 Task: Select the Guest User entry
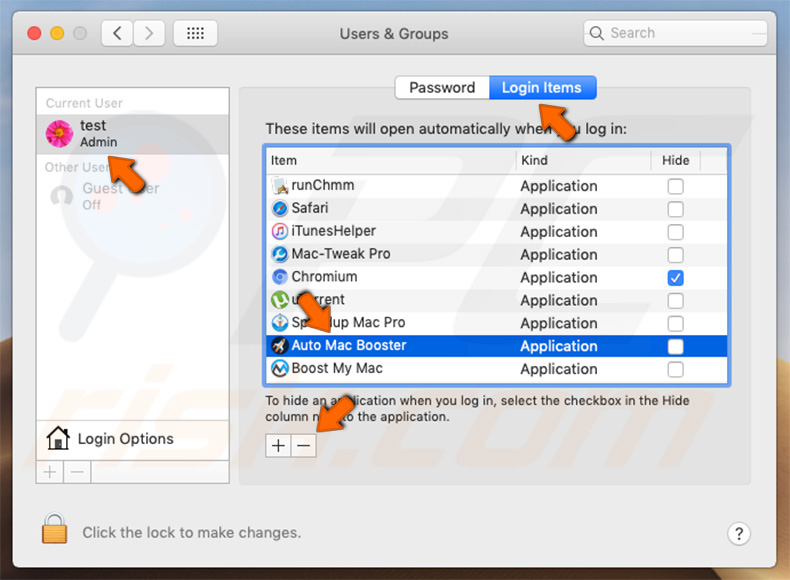[133, 196]
